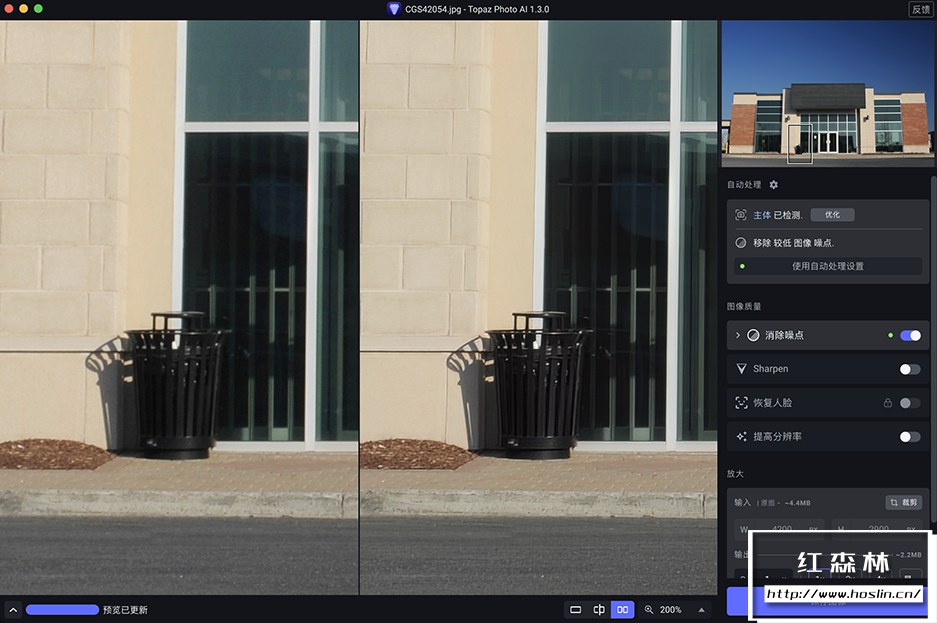Screen dimensions: 937x623
Task: Click the 优化 refine subject button
Action: point(832,215)
